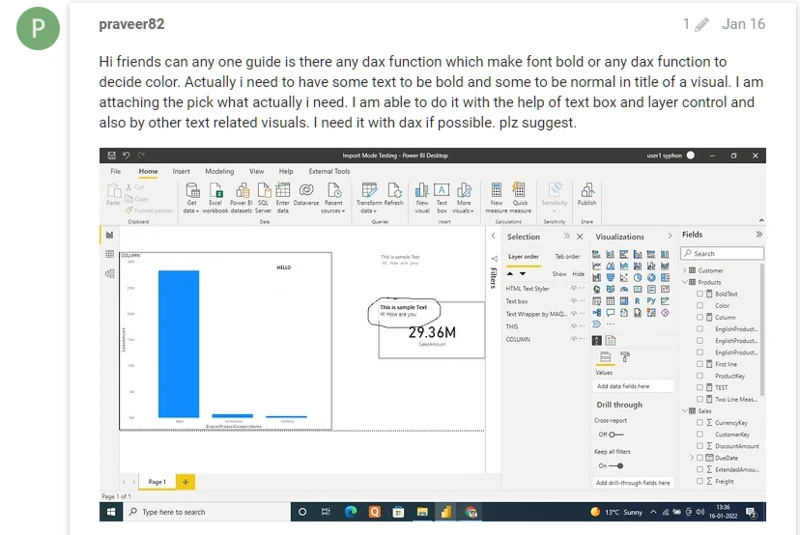
Task: Open the Recent sources dropdown
Action: (333, 197)
